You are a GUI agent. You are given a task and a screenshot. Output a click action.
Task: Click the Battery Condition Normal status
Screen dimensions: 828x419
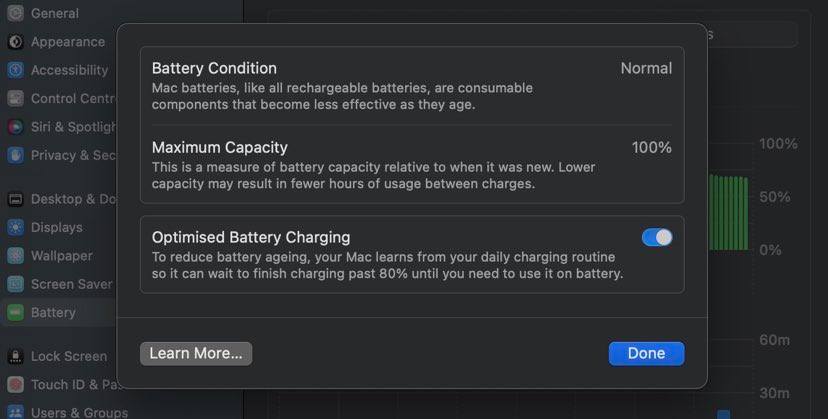click(646, 68)
